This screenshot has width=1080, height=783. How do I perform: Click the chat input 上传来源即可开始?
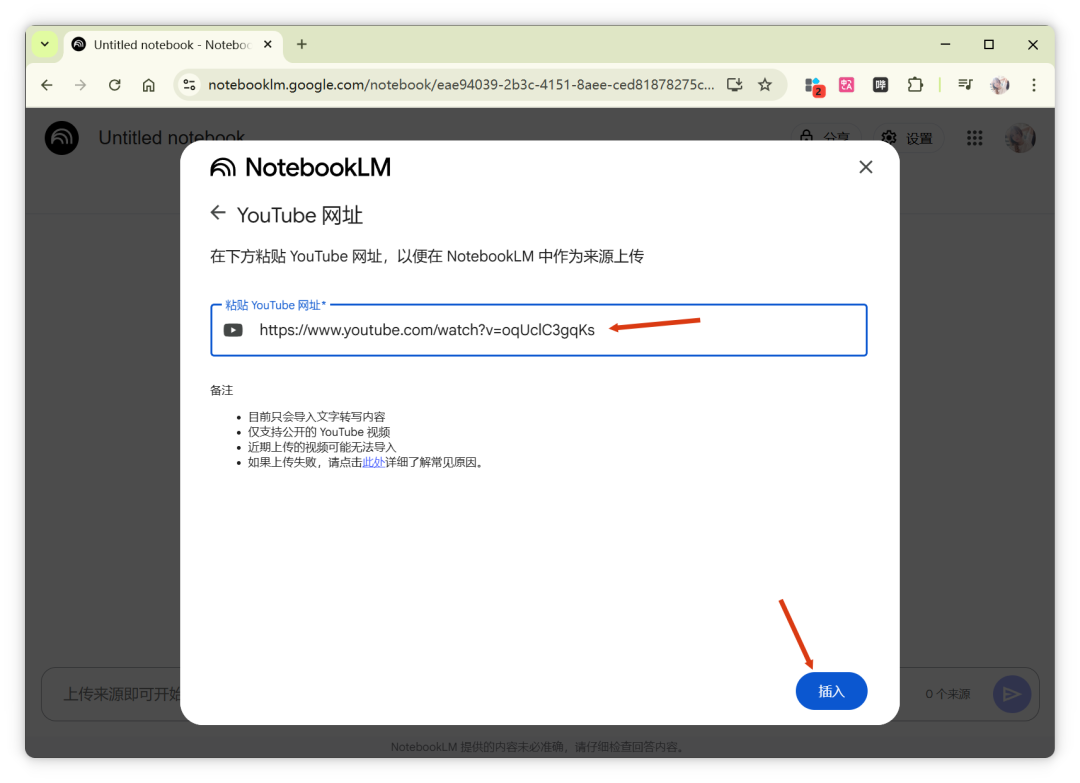(121, 694)
